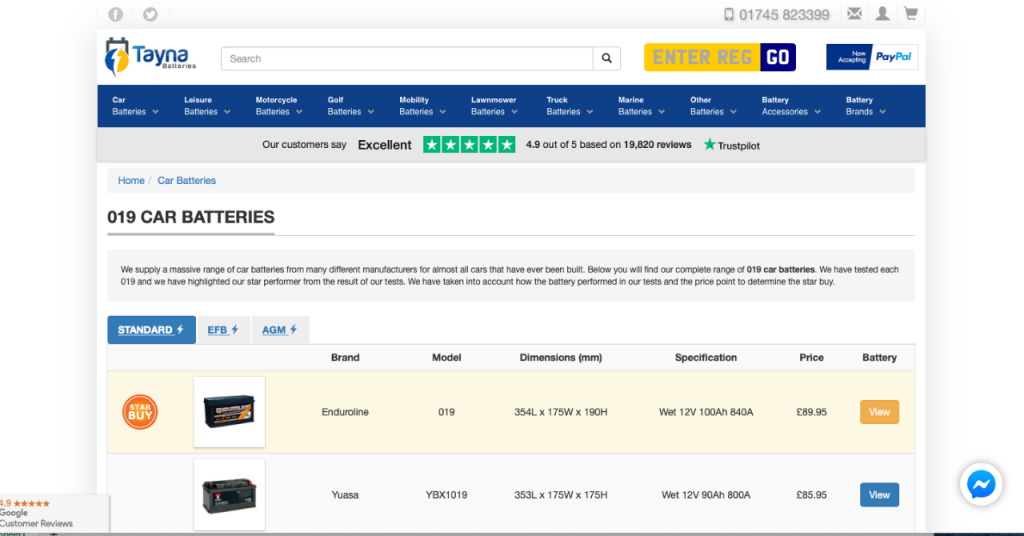Click the Price column header
Screen dimensions: 1024x536
tap(811, 358)
